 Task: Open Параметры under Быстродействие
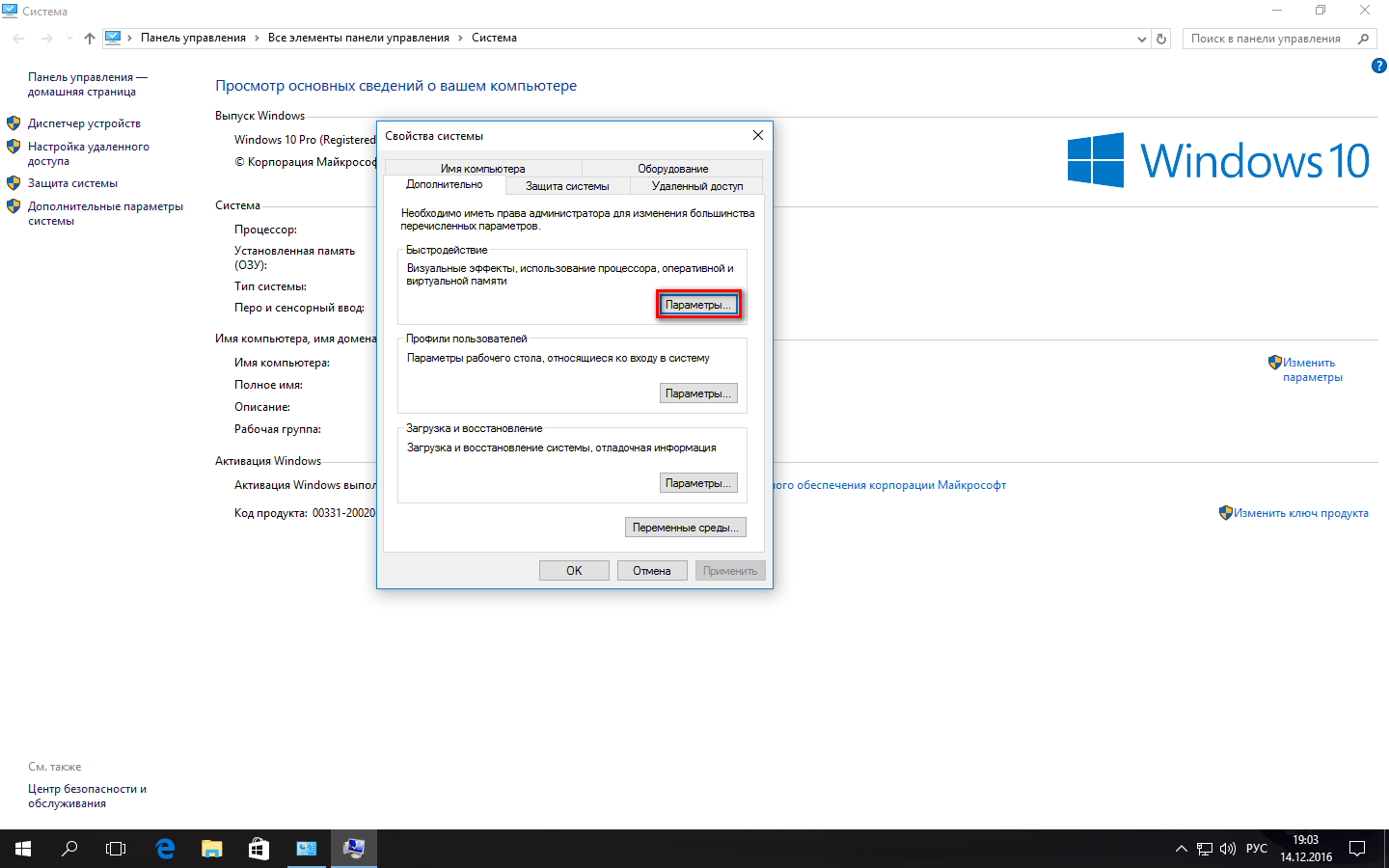click(698, 305)
